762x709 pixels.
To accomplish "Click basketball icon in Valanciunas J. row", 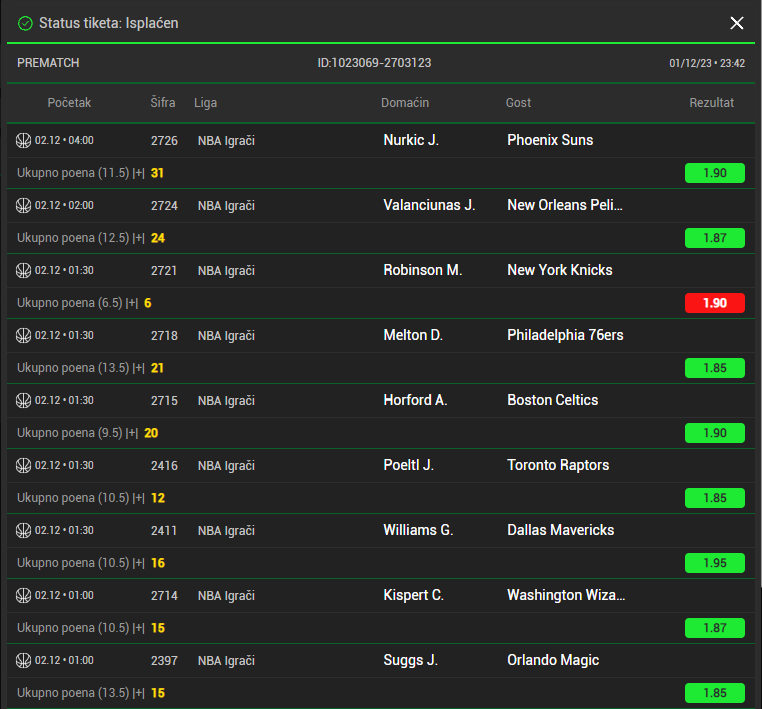I will 23,206.
